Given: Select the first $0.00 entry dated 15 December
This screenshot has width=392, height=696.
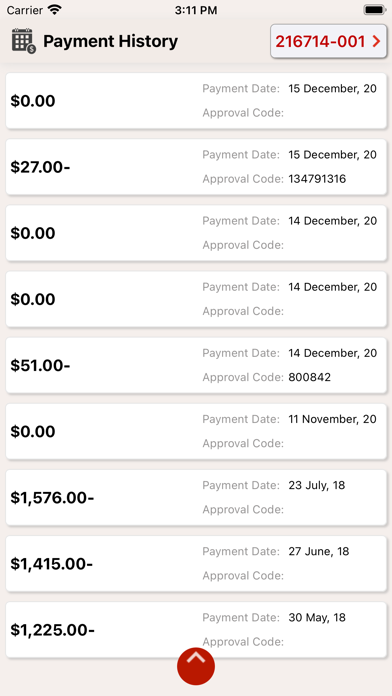Looking at the screenshot, I should (196, 101).
